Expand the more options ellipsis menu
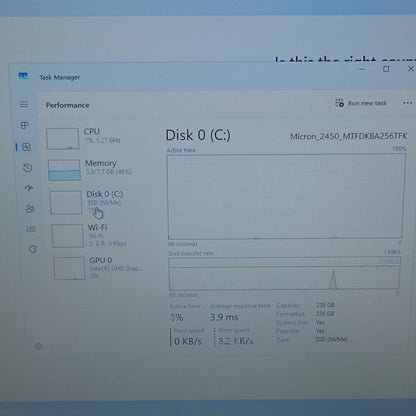Image resolution: width=416 pixels, height=416 pixels. click(407, 103)
